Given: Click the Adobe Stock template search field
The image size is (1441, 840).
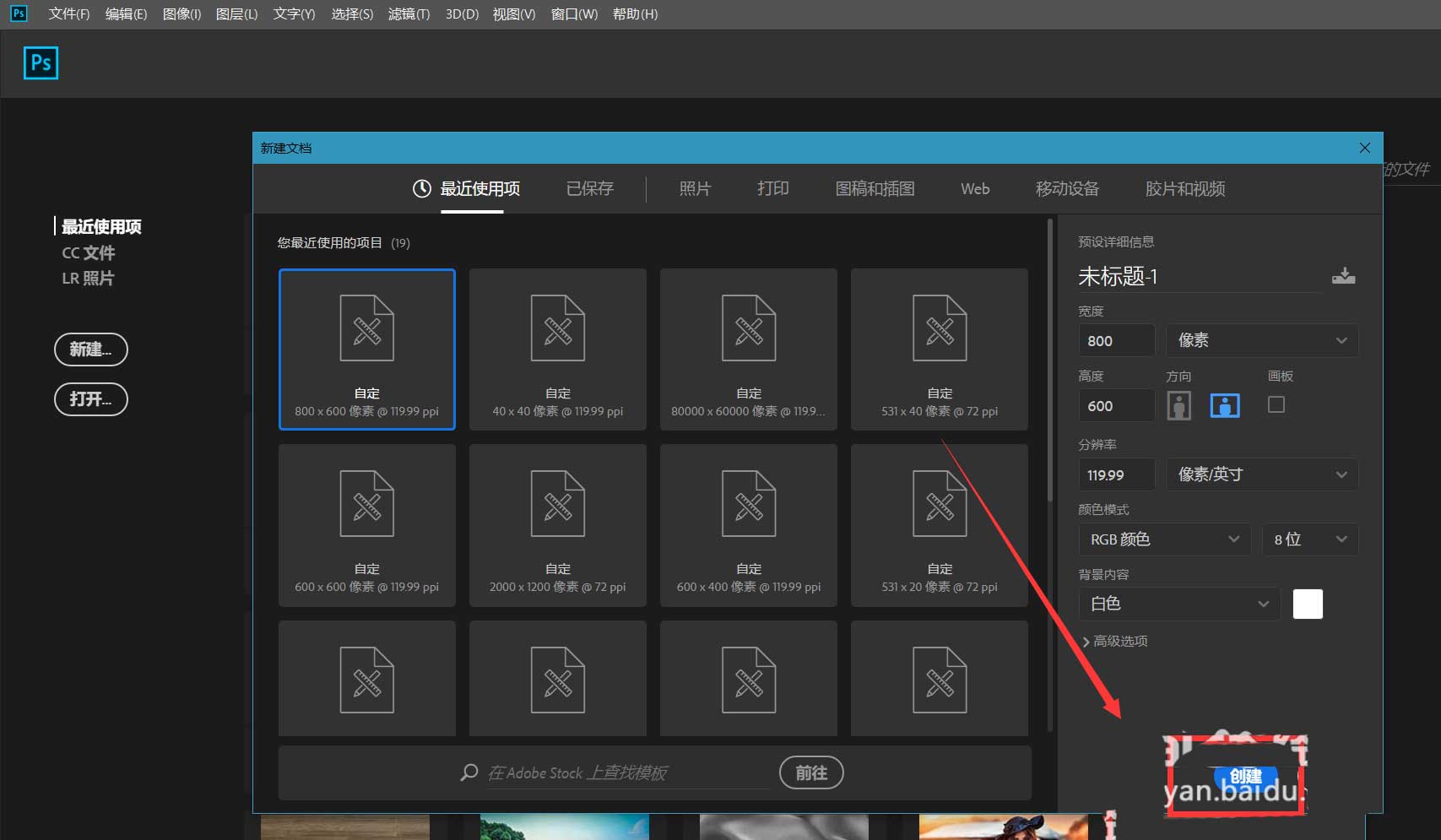Looking at the screenshot, I should 628,772.
